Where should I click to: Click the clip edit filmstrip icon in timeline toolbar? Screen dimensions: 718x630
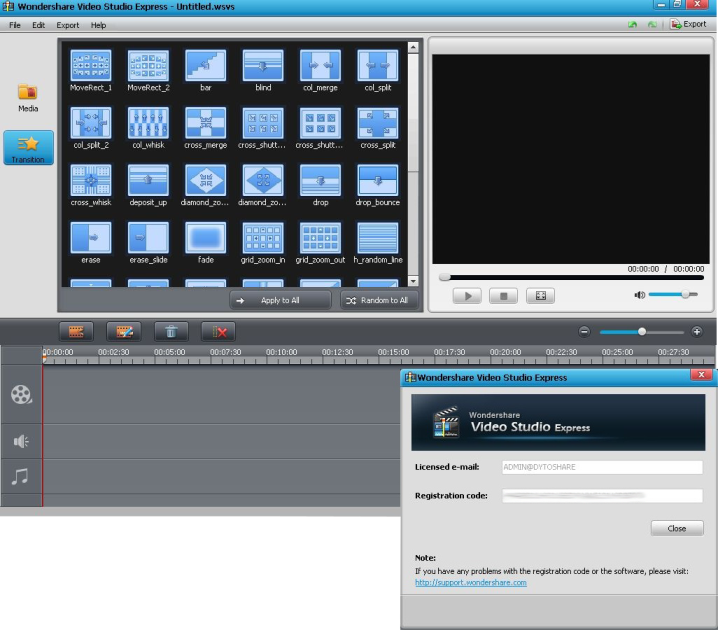[x=76, y=331]
